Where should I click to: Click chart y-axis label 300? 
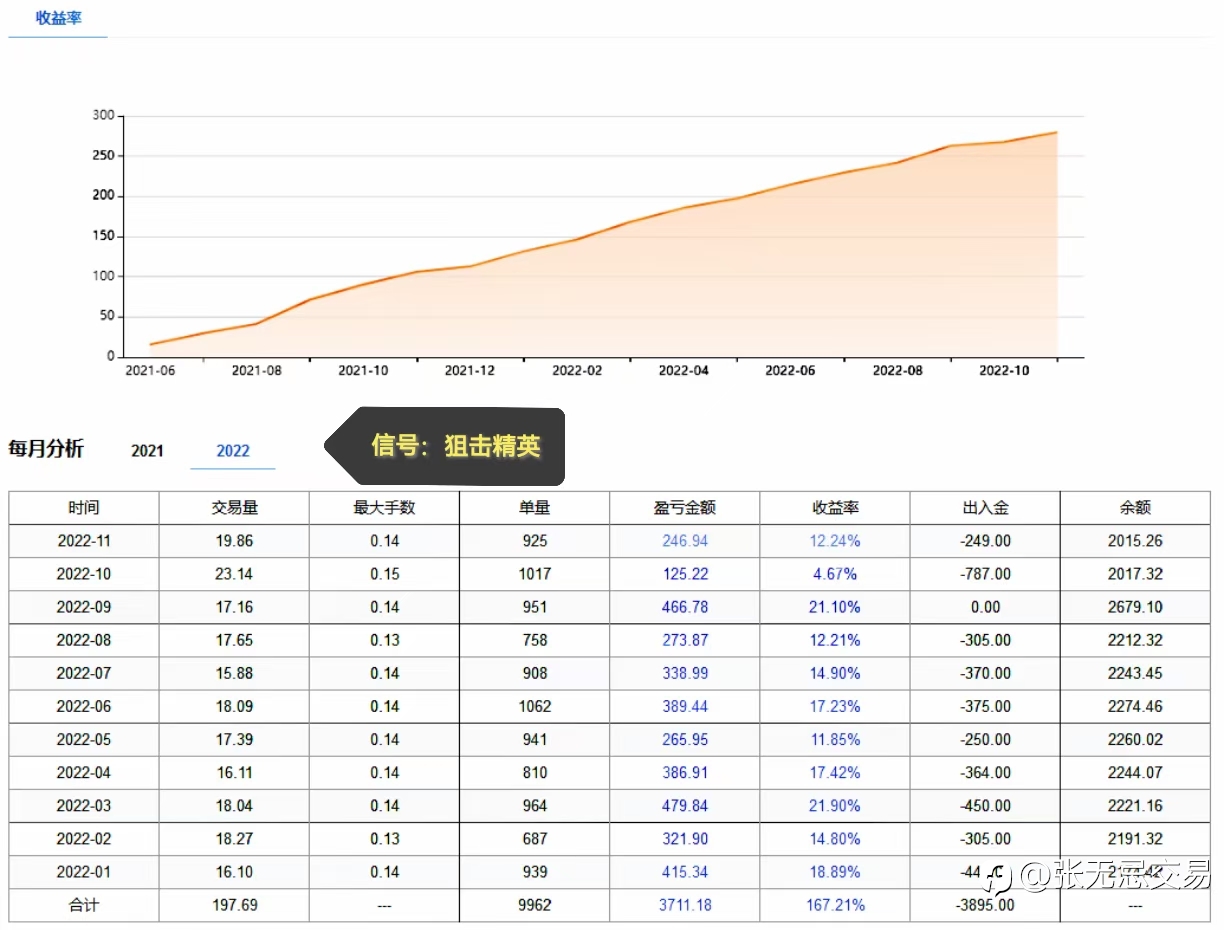(104, 116)
